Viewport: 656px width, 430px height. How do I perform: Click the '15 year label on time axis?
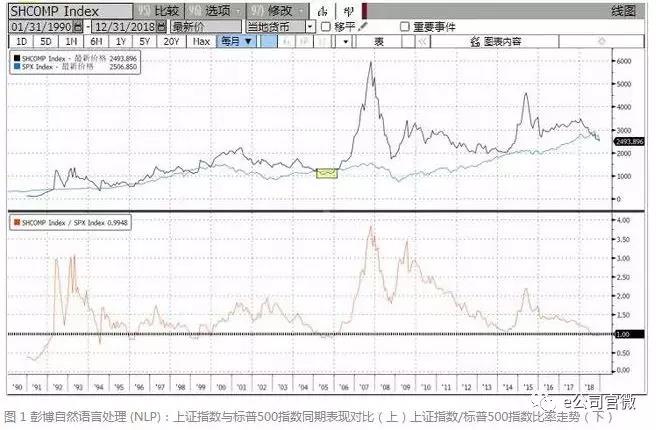point(528,387)
